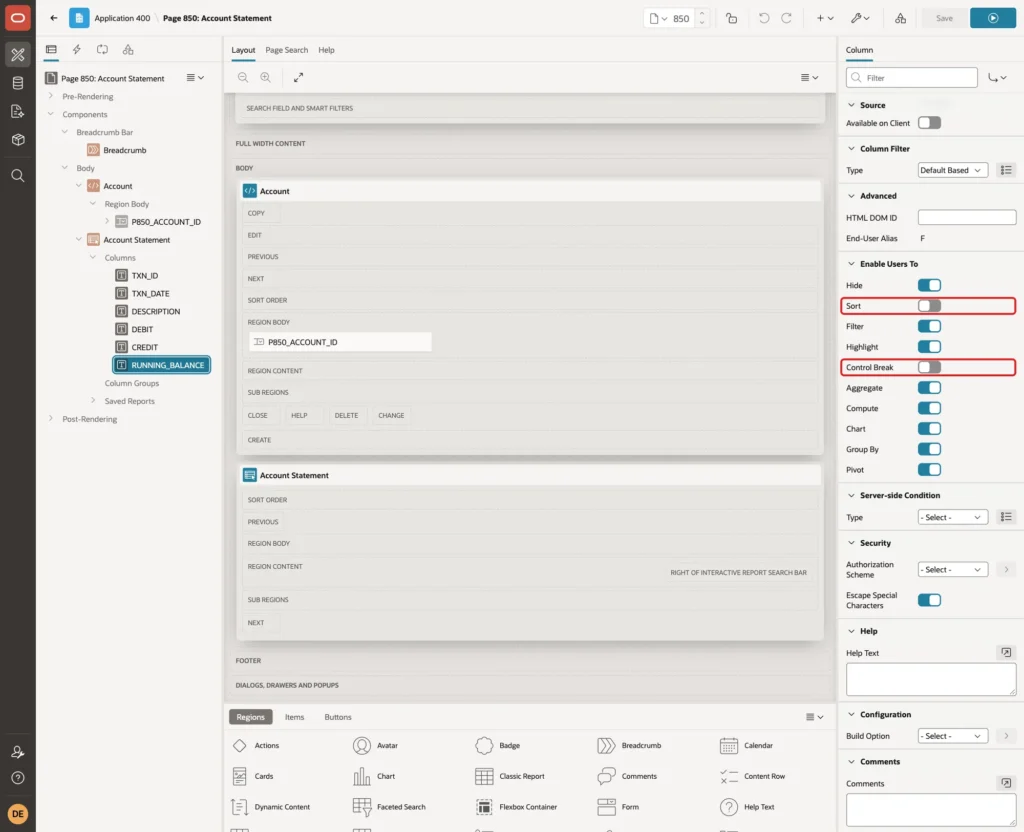Image resolution: width=1024 pixels, height=832 pixels.
Task: Run the page with play button
Action: tap(993, 18)
